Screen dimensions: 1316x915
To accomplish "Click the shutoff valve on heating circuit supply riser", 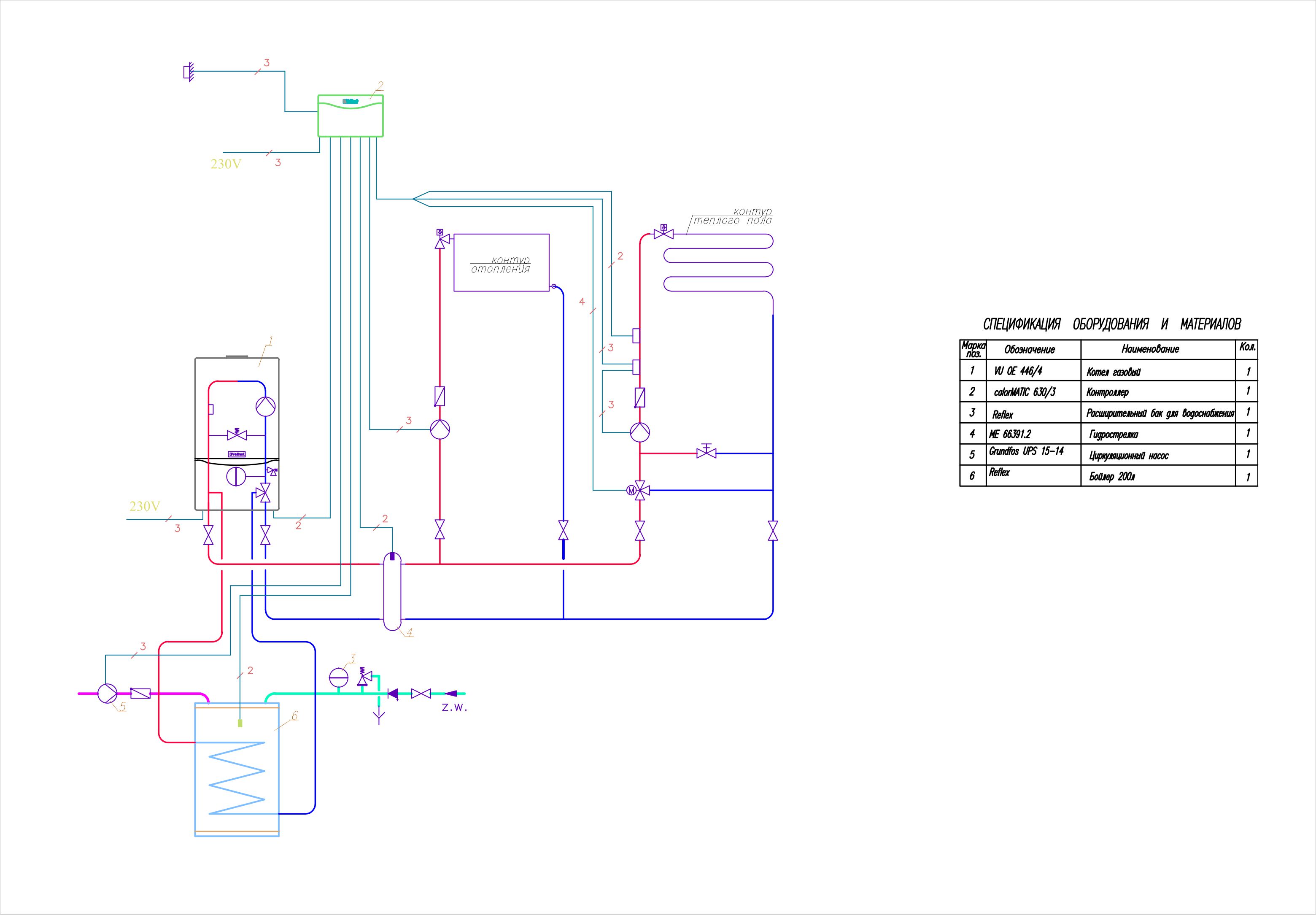I will coord(440,530).
